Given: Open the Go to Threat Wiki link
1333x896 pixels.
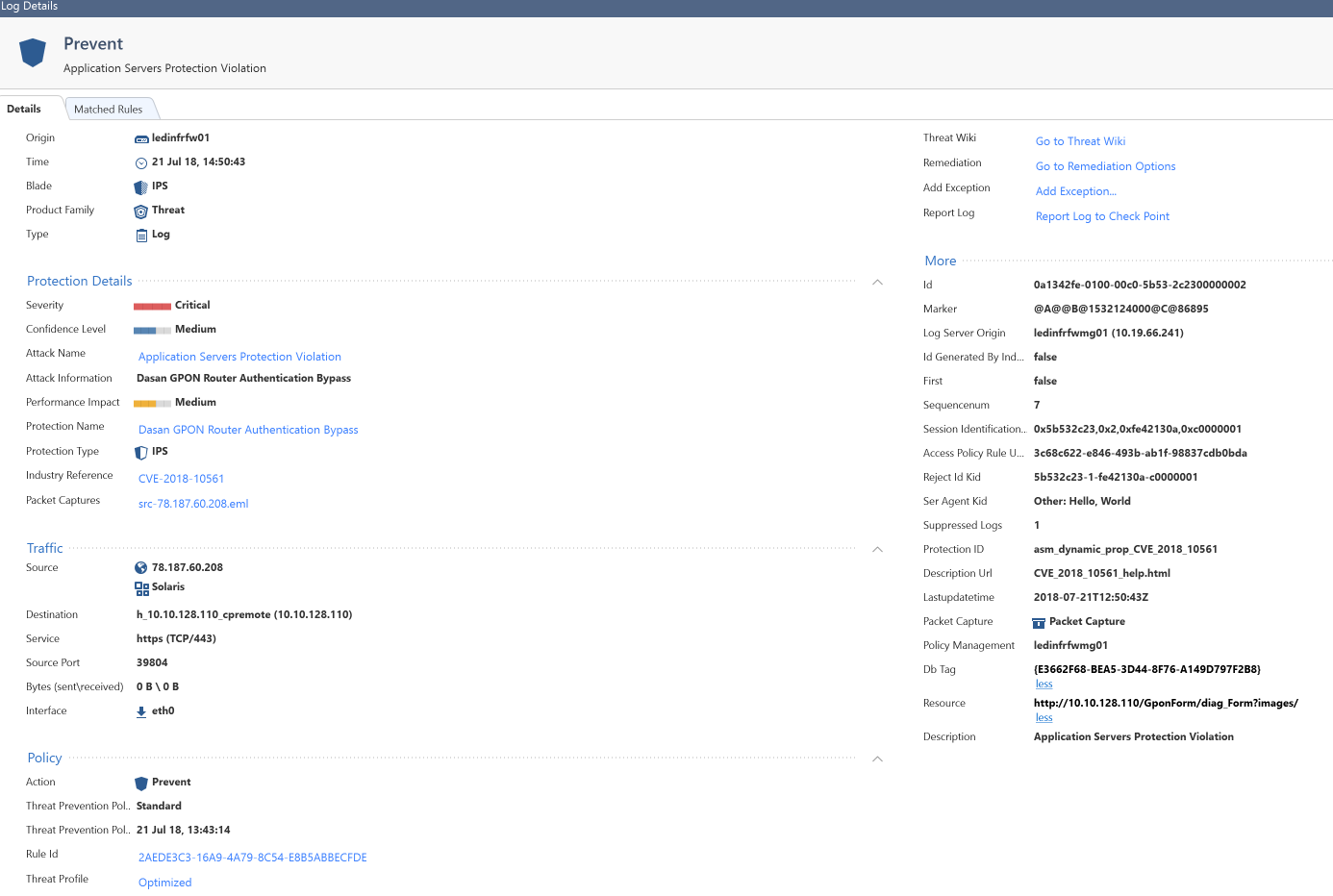Looking at the screenshot, I should 1080,141.
